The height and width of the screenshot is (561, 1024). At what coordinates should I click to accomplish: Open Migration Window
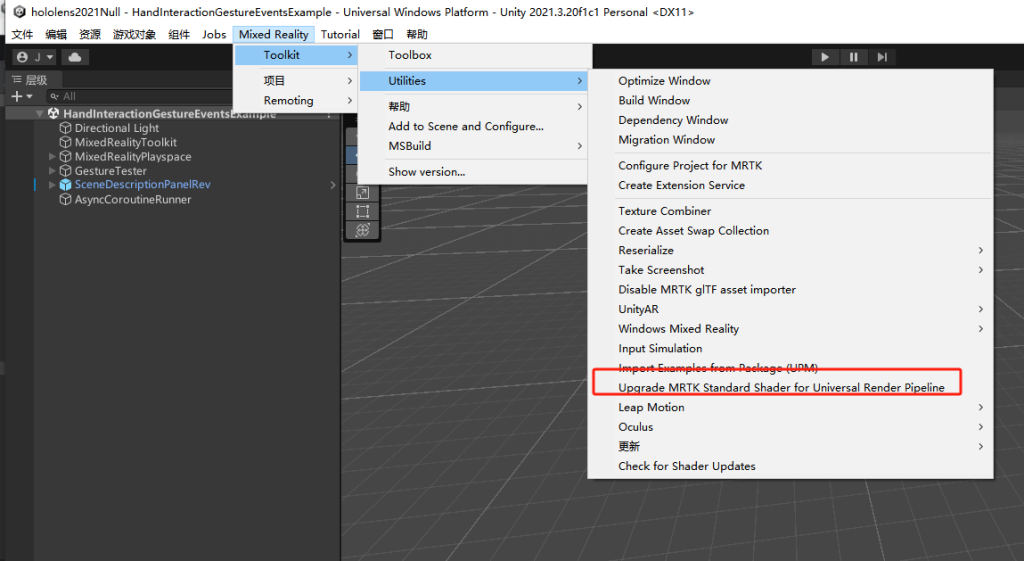pos(790,139)
